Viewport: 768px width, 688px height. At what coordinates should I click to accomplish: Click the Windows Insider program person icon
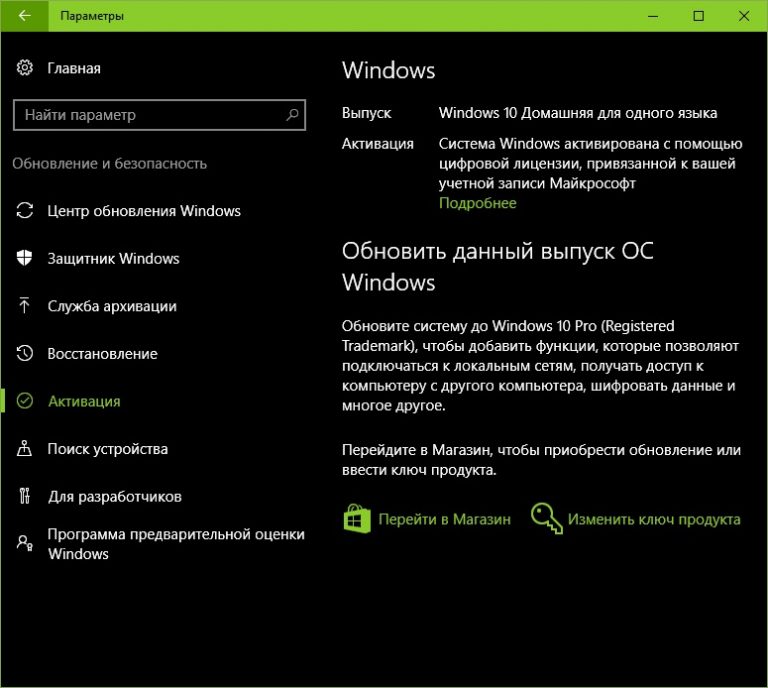pyautogui.click(x=24, y=543)
